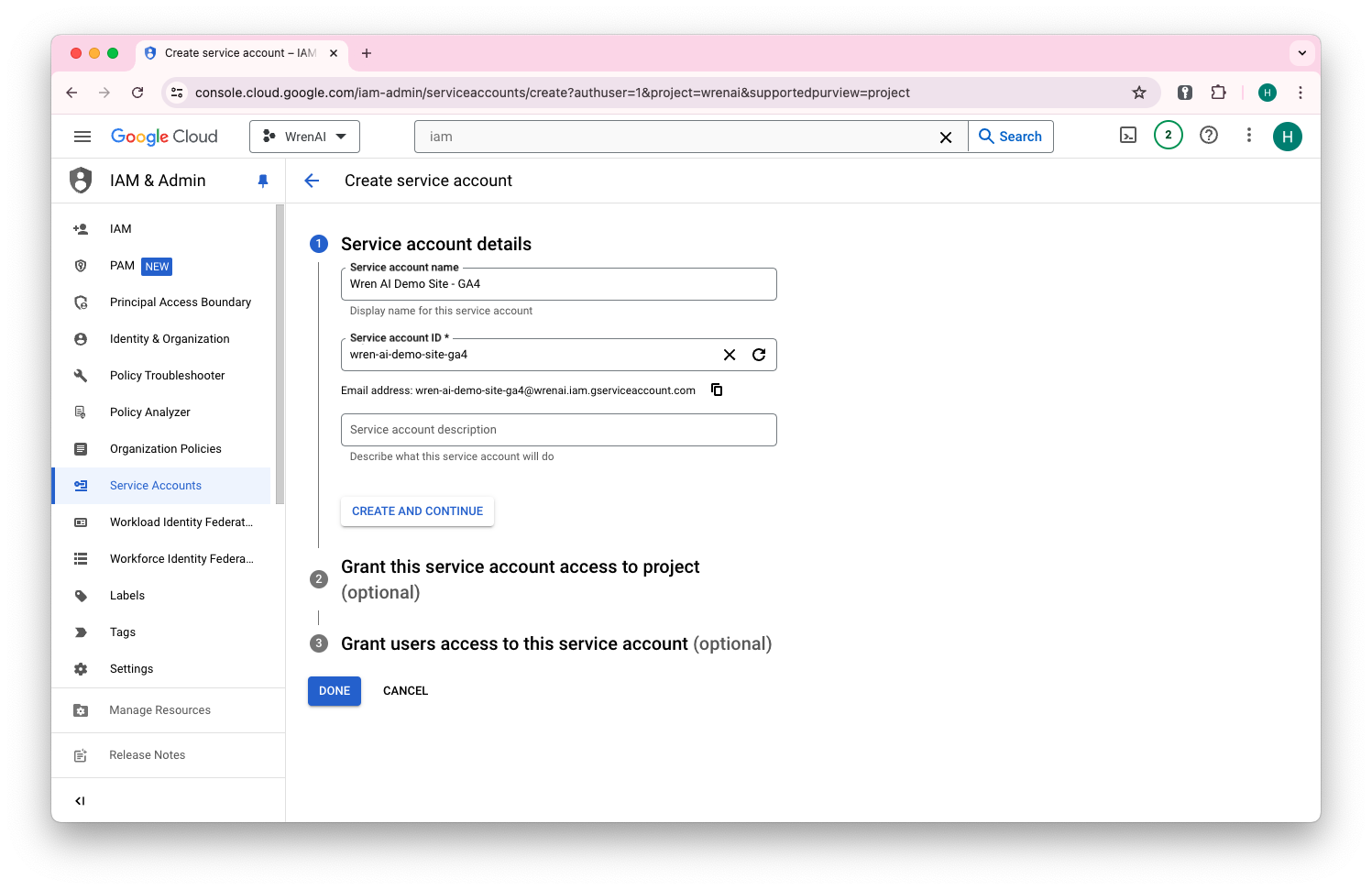Open Manage Resources link
Image resolution: width=1372 pixels, height=890 pixels.
[x=168, y=710]
